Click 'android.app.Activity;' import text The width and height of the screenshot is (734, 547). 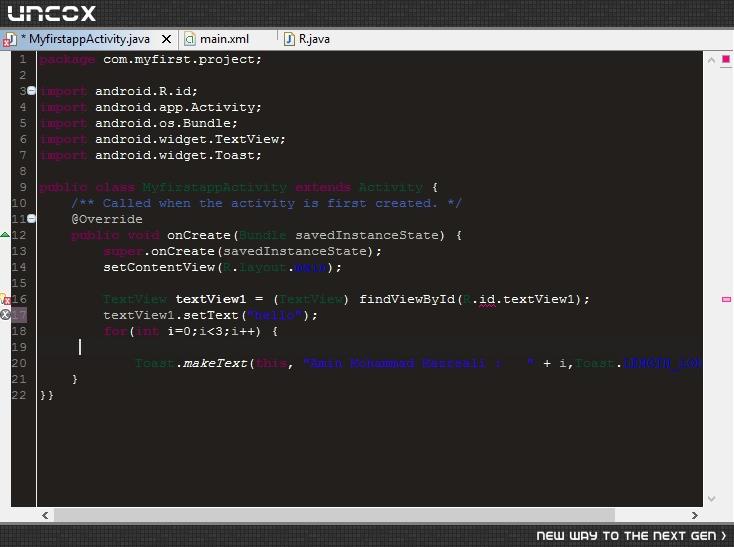[178, 107]
